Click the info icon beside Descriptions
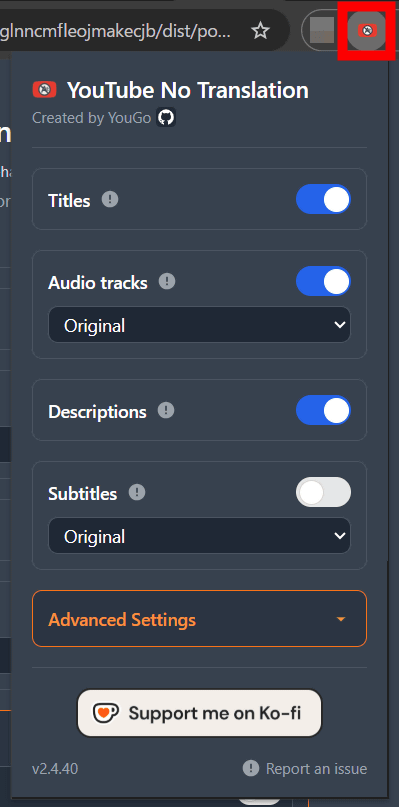The width and height of the screenshot is (399, 807). tap(166, 411)
